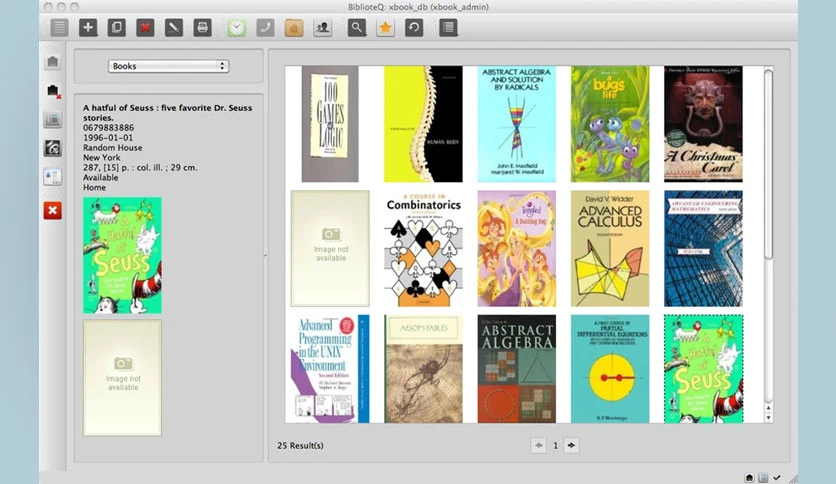The height and width of the screenshot is (484, 836).
Task: Click 'Image not available' back cover in details panel
Action: click(122, 377)
